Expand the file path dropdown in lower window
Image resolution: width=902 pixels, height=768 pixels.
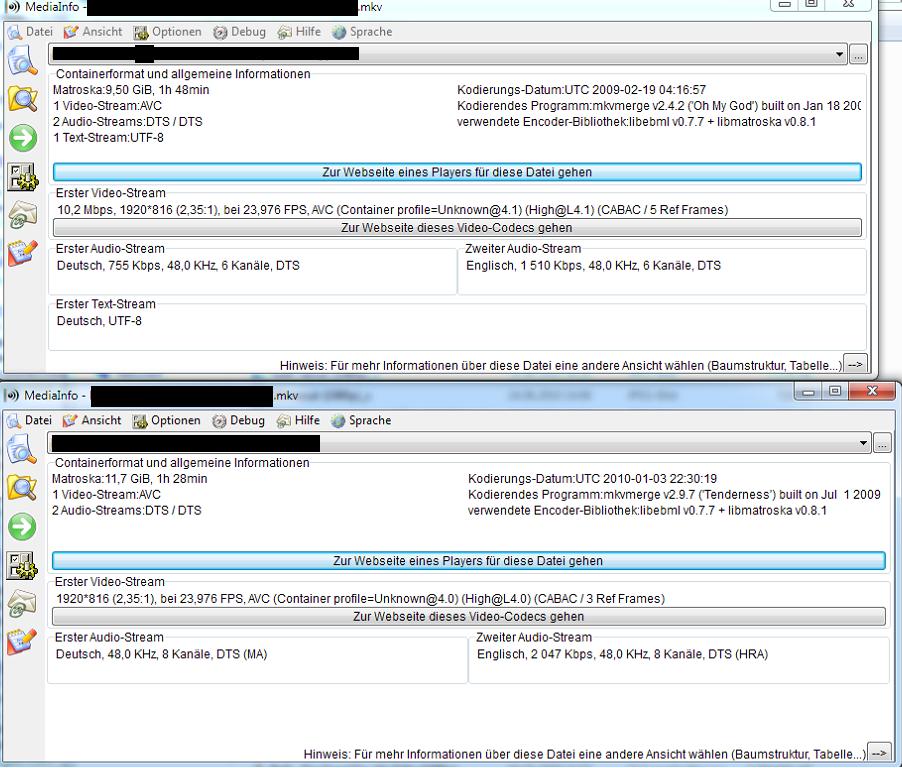pyautogui.click(x=863, y=443)
